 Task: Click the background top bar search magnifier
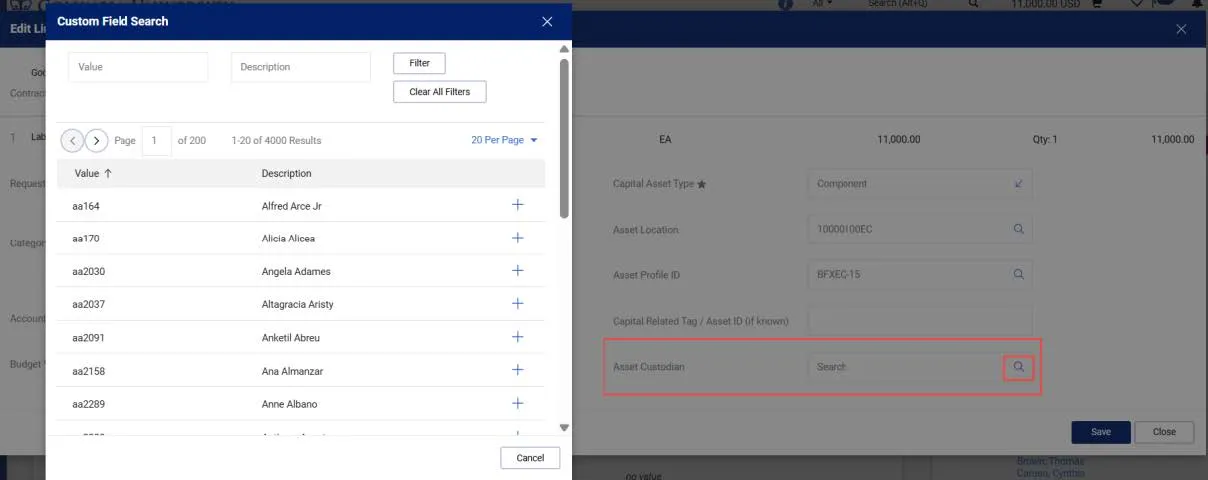(973, 4)
